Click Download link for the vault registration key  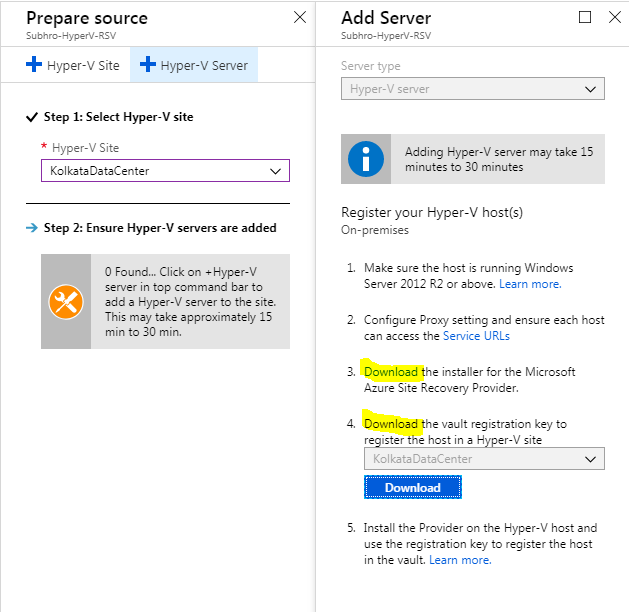point(391,424)
